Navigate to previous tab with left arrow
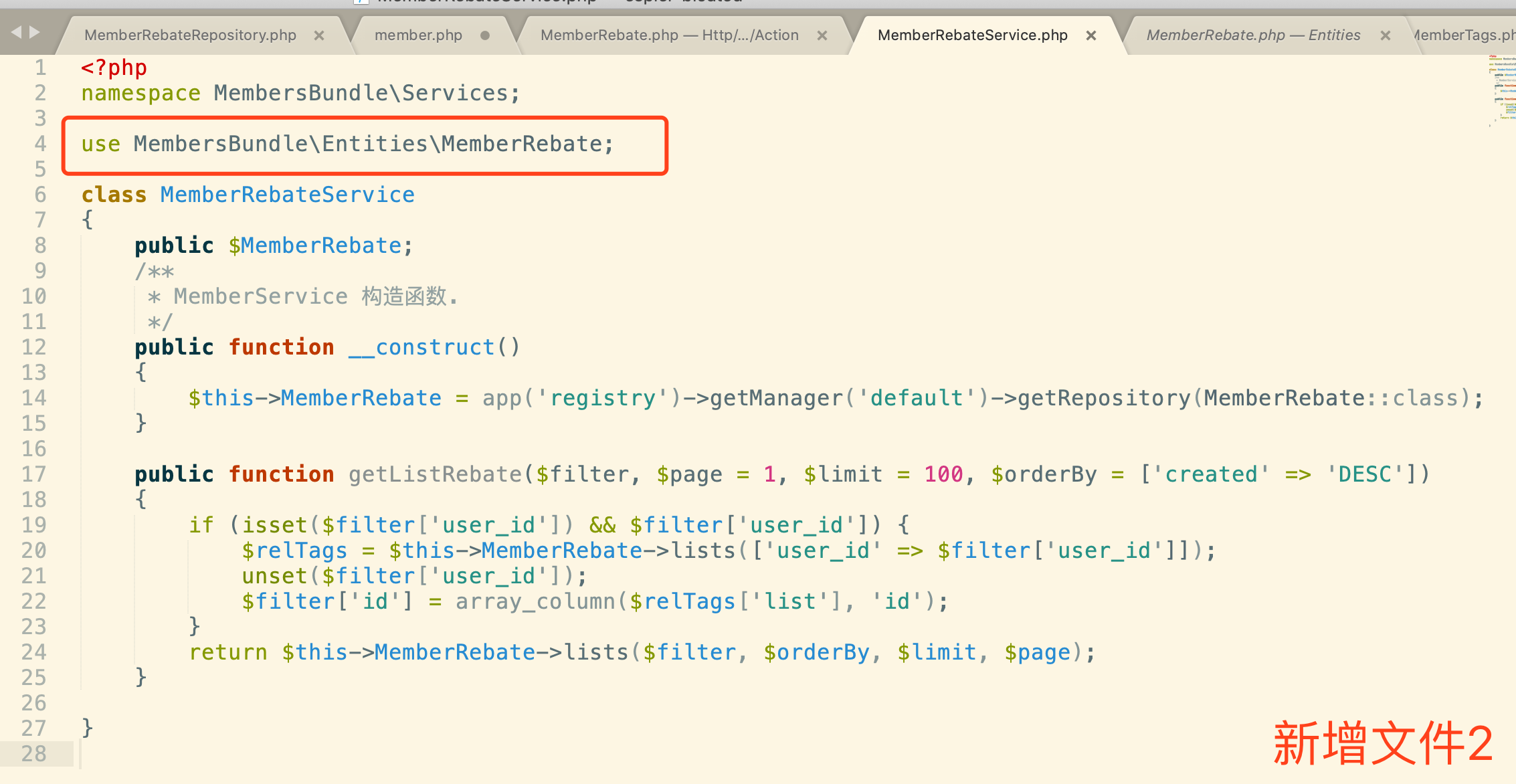The width and height of the screenshot is (1516, 784). (x=16, y=31)
